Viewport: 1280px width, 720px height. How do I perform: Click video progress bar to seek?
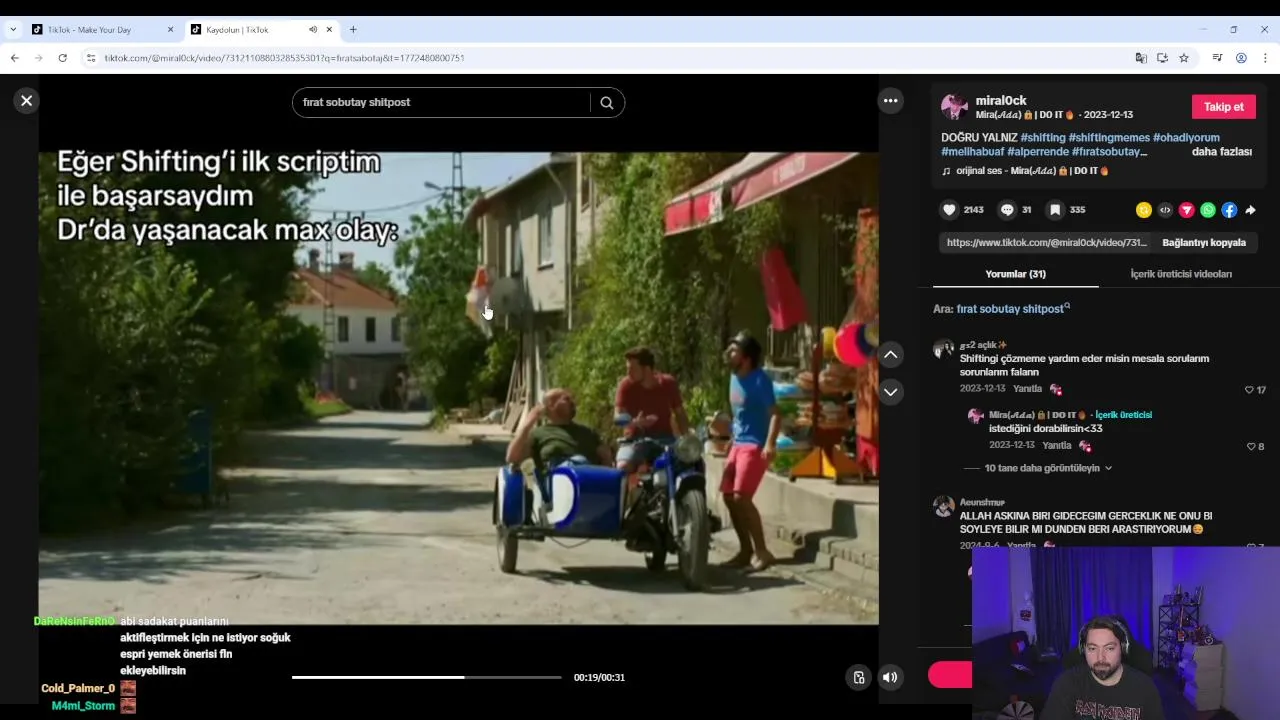pos(427,677)
